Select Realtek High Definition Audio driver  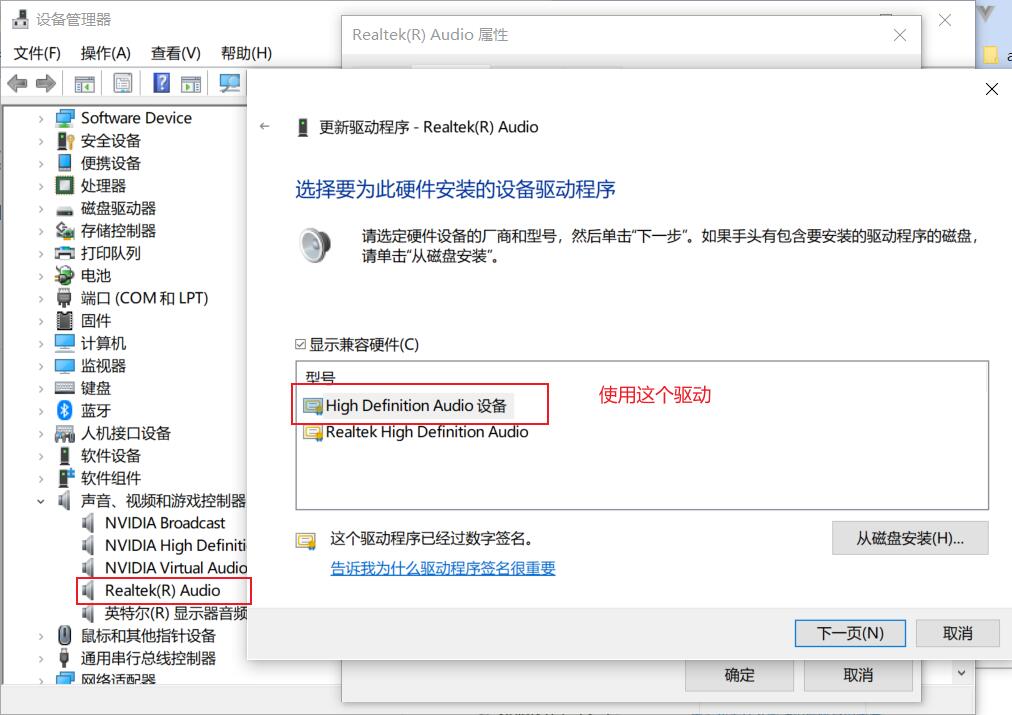[427, 432]
